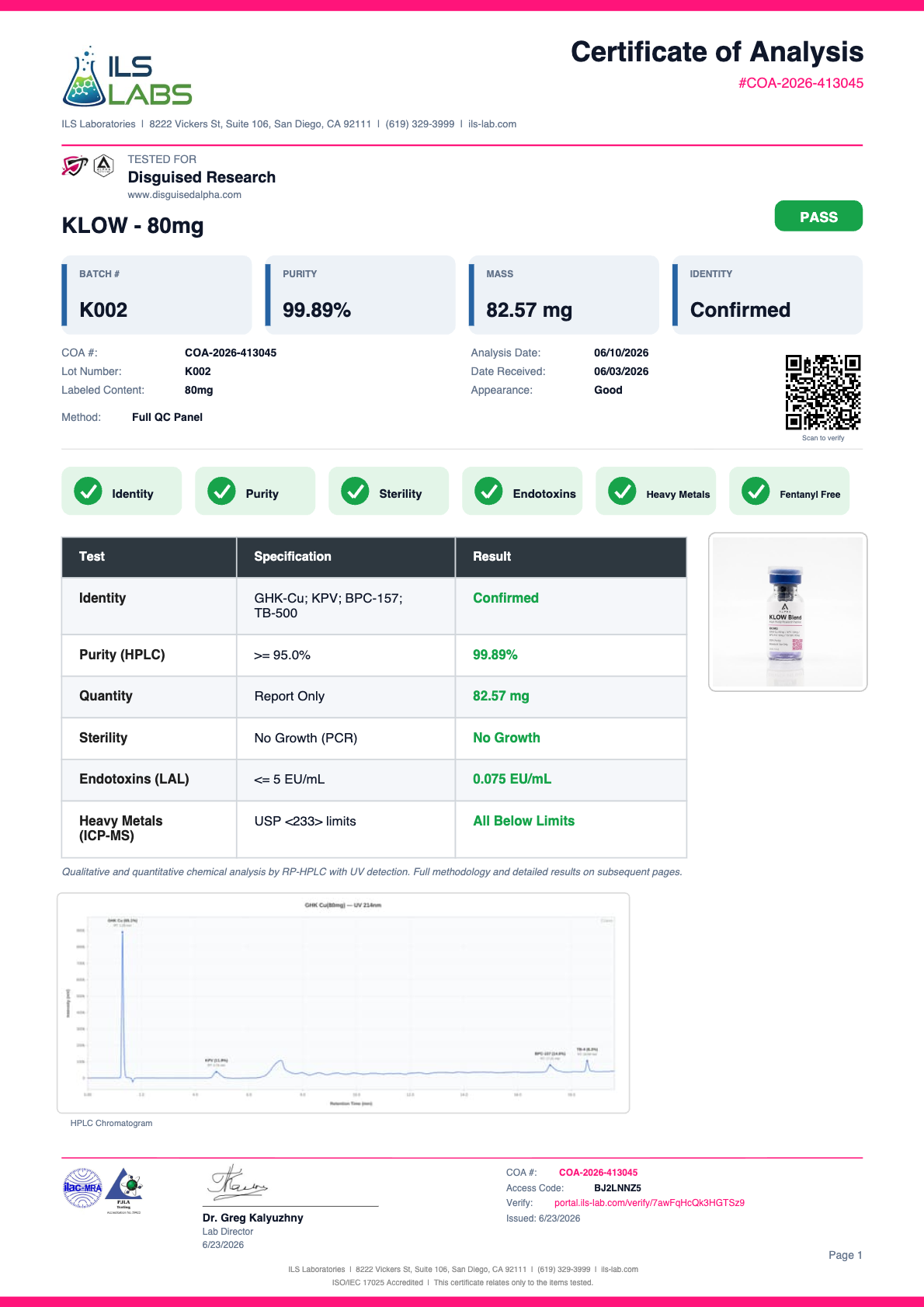Click the Report Only specification cell
The height and width of the screenshot is (1307, 924).
(346, 697)
